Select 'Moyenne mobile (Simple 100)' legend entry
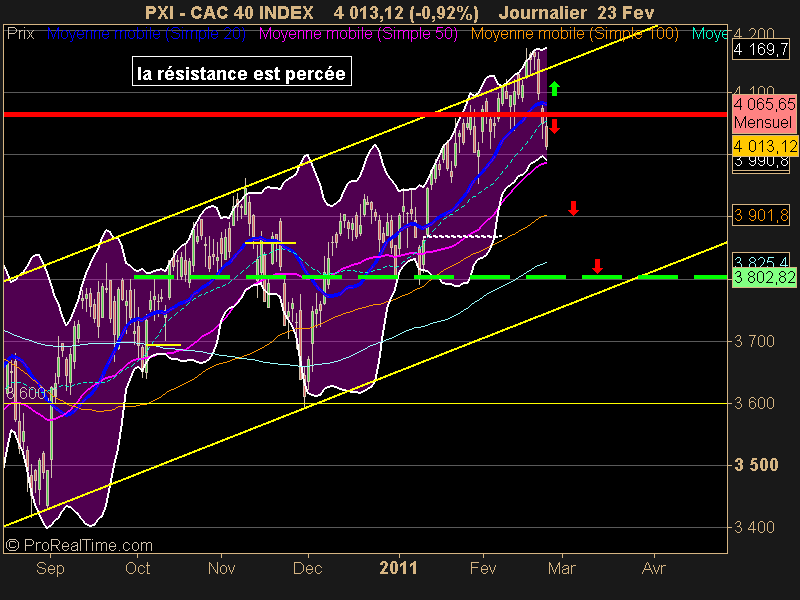The width and height of the screenshot is (800, 600). 574,34
